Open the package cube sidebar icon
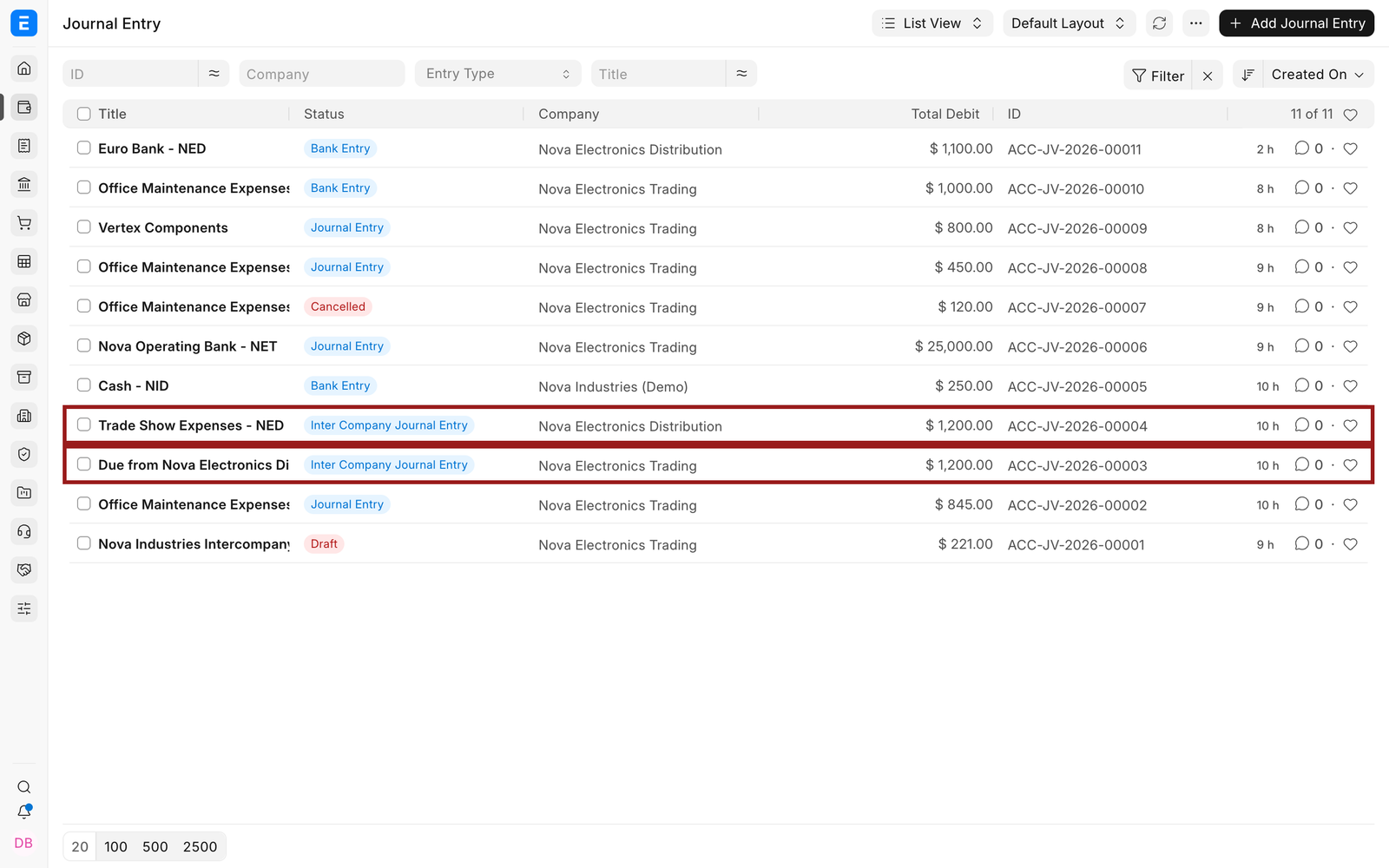Image resolution: width=1389 pixels, height=868 pixels. click(24, 339)
